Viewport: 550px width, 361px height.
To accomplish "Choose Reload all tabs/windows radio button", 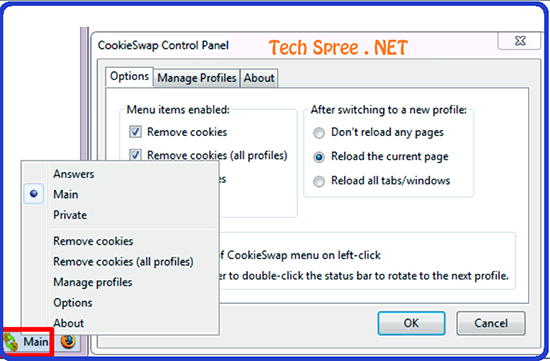I will tap(319, 181).
